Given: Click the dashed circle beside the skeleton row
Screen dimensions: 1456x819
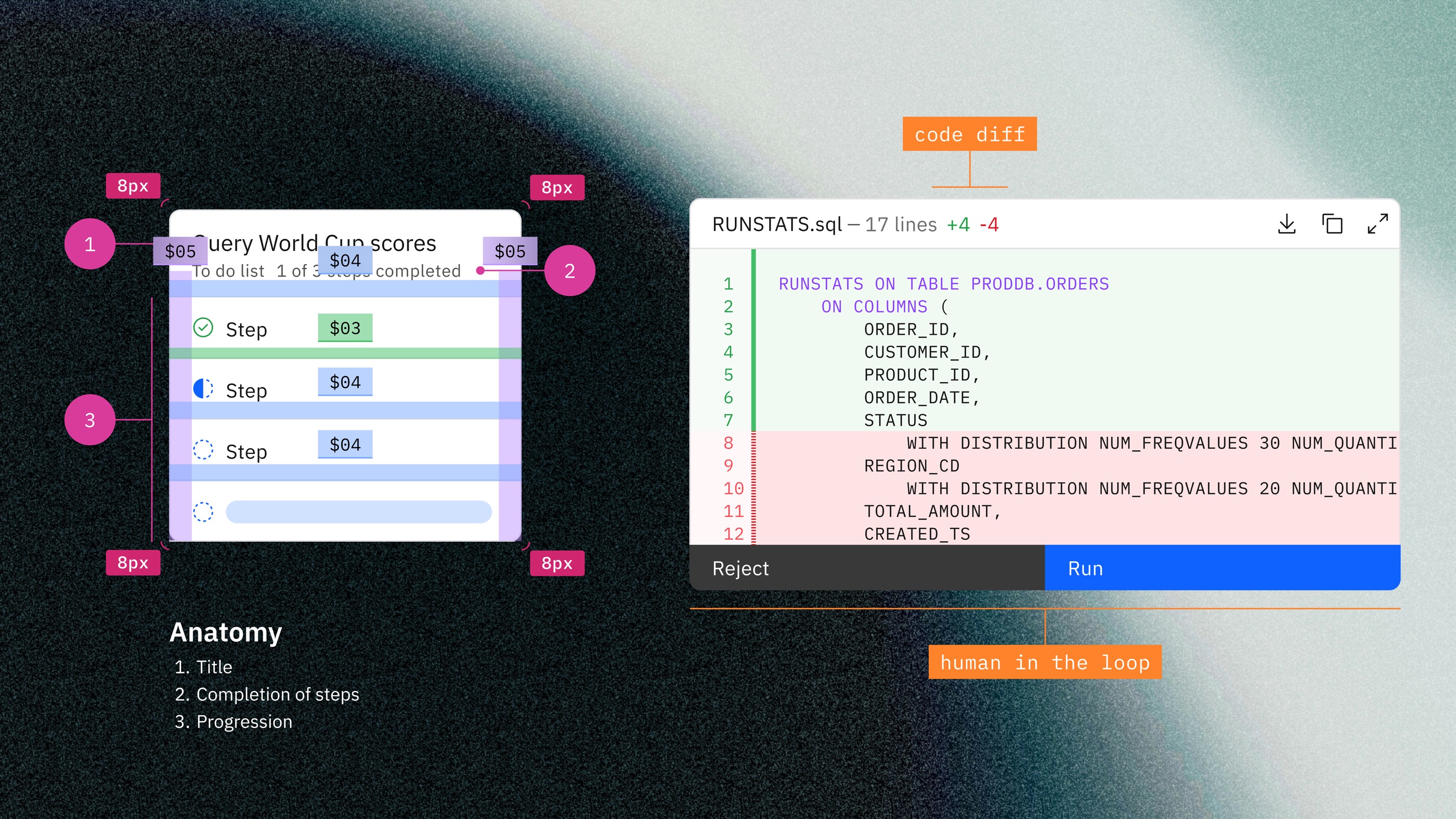Looking at the screenshot, I should tap(203, 512).
